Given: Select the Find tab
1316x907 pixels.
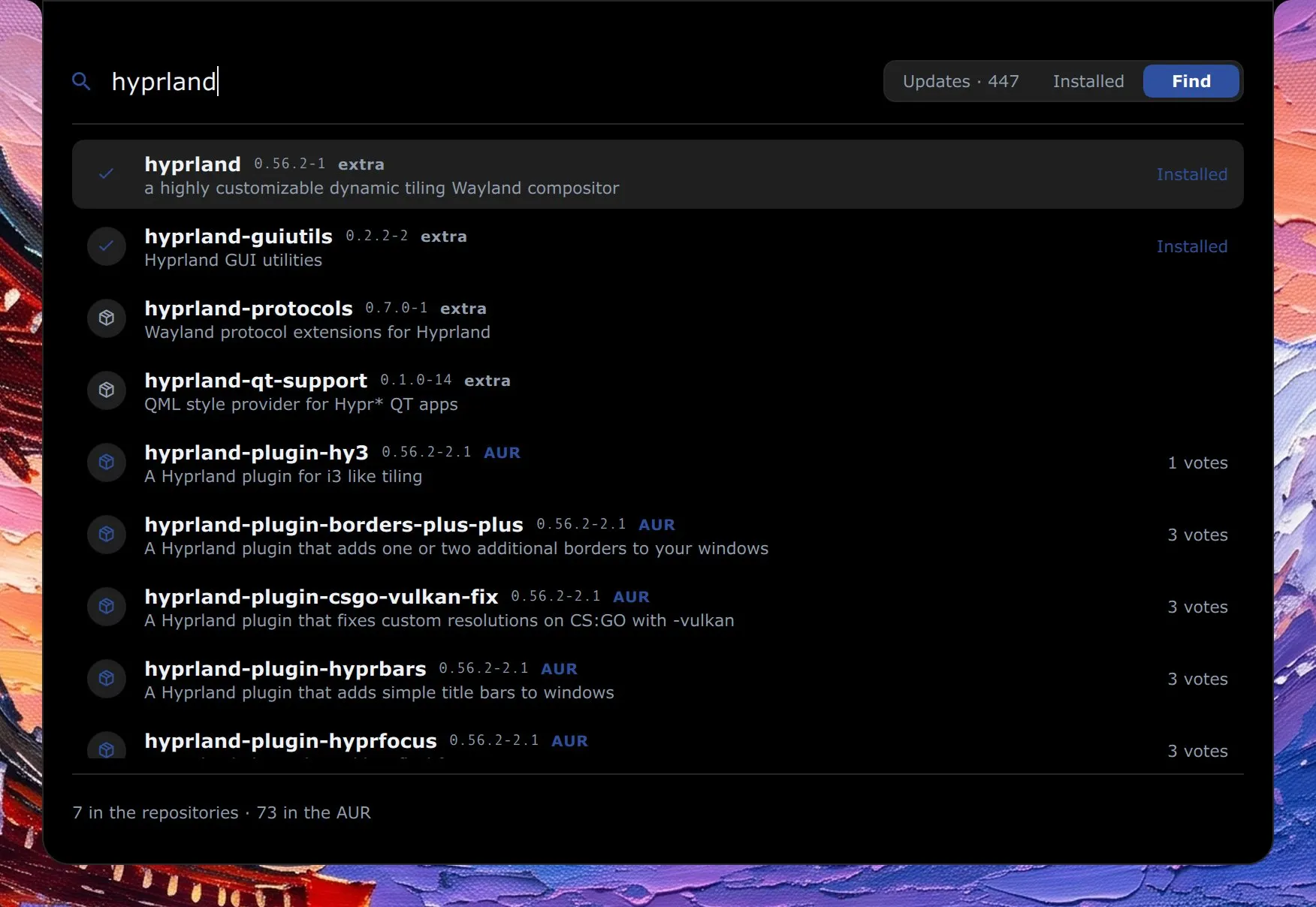Looking at the screenshot, I should (x=1191, y=81).
